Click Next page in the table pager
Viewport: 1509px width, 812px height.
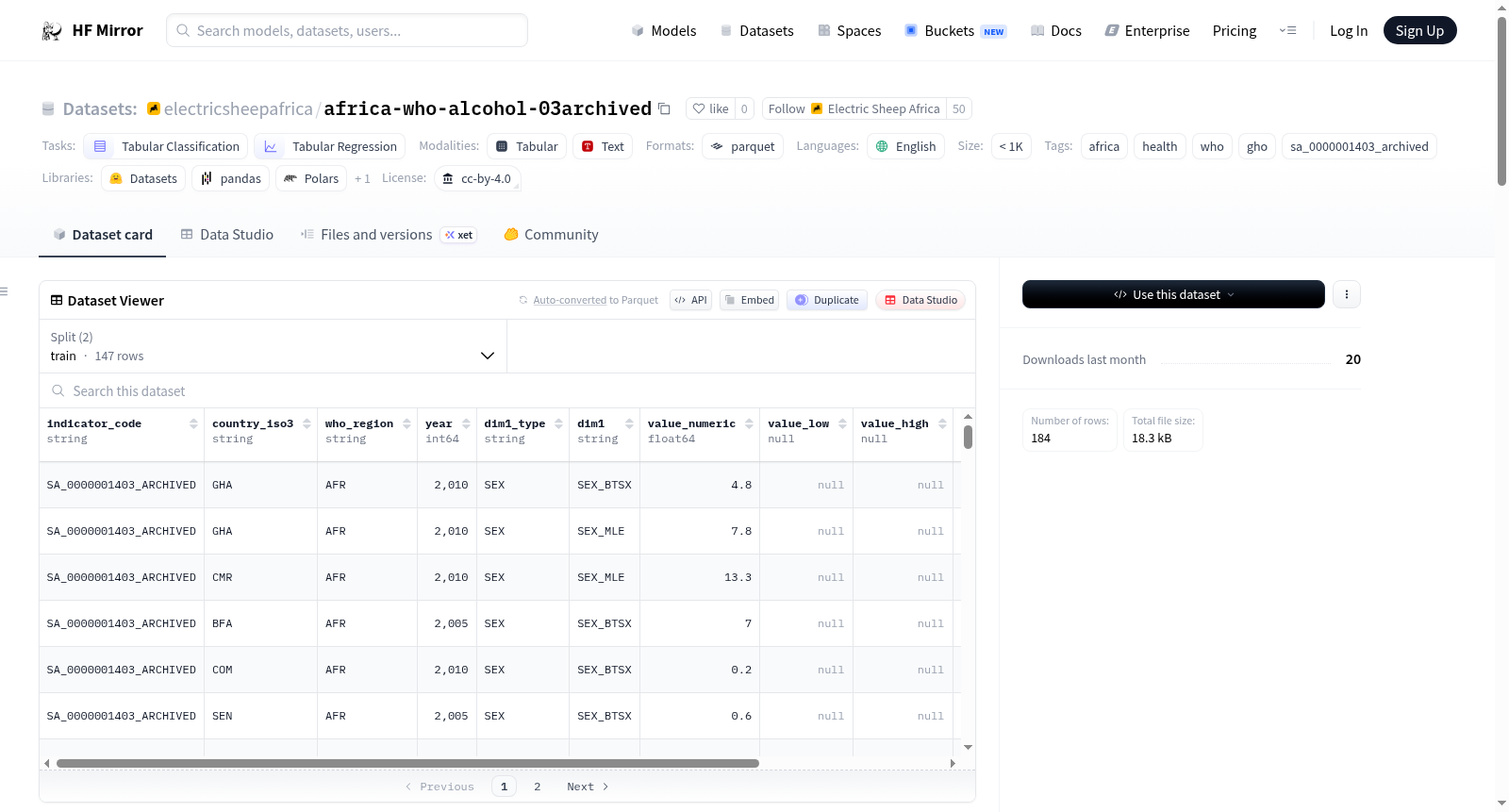click(588, 787)
